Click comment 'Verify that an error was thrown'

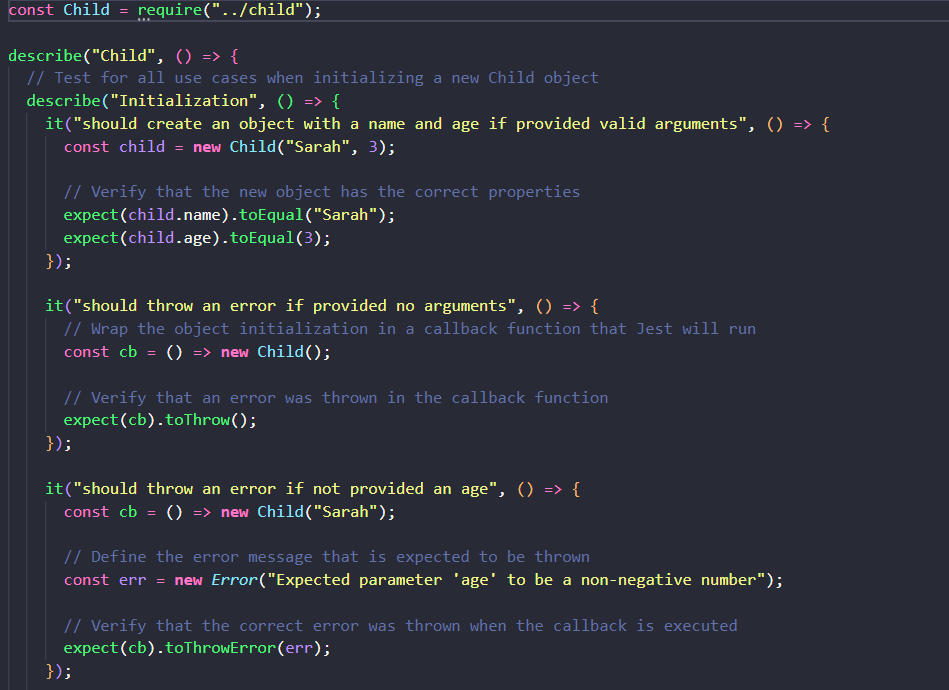coord(336,398)
